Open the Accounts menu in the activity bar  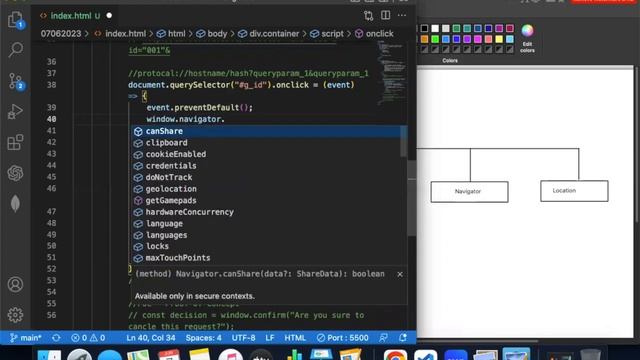point(16,284)
